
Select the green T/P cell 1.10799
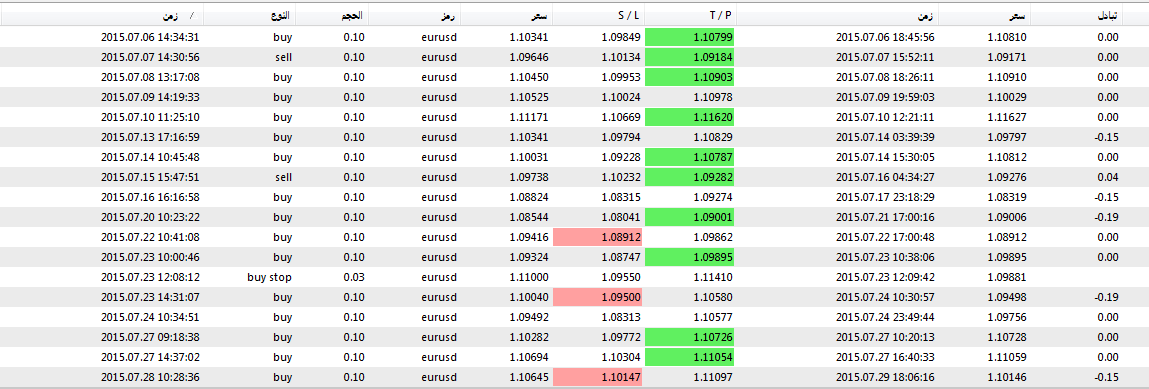coord(689,37)
